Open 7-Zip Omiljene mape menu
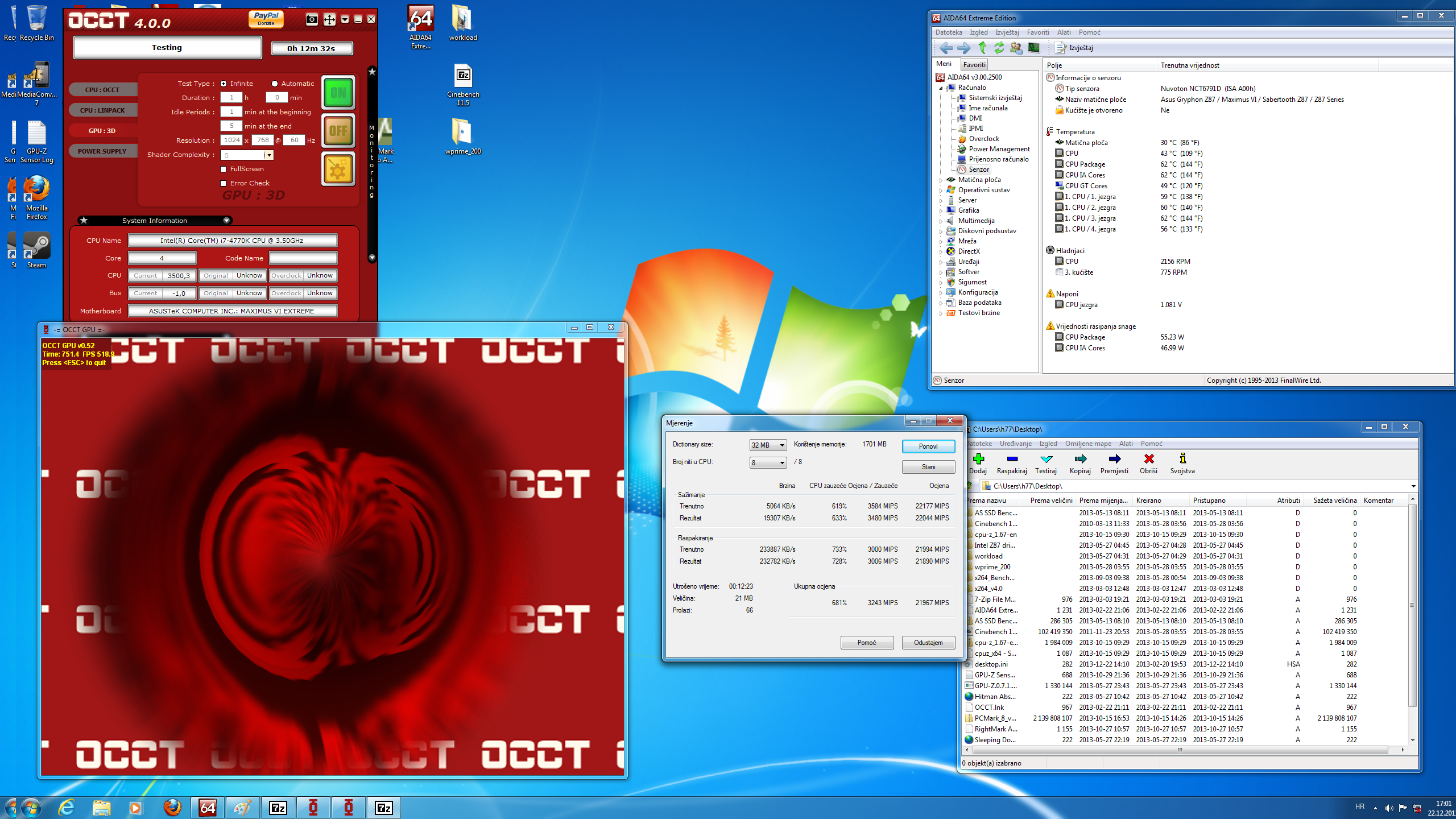1456x819 pixels. coord(1088,444)
